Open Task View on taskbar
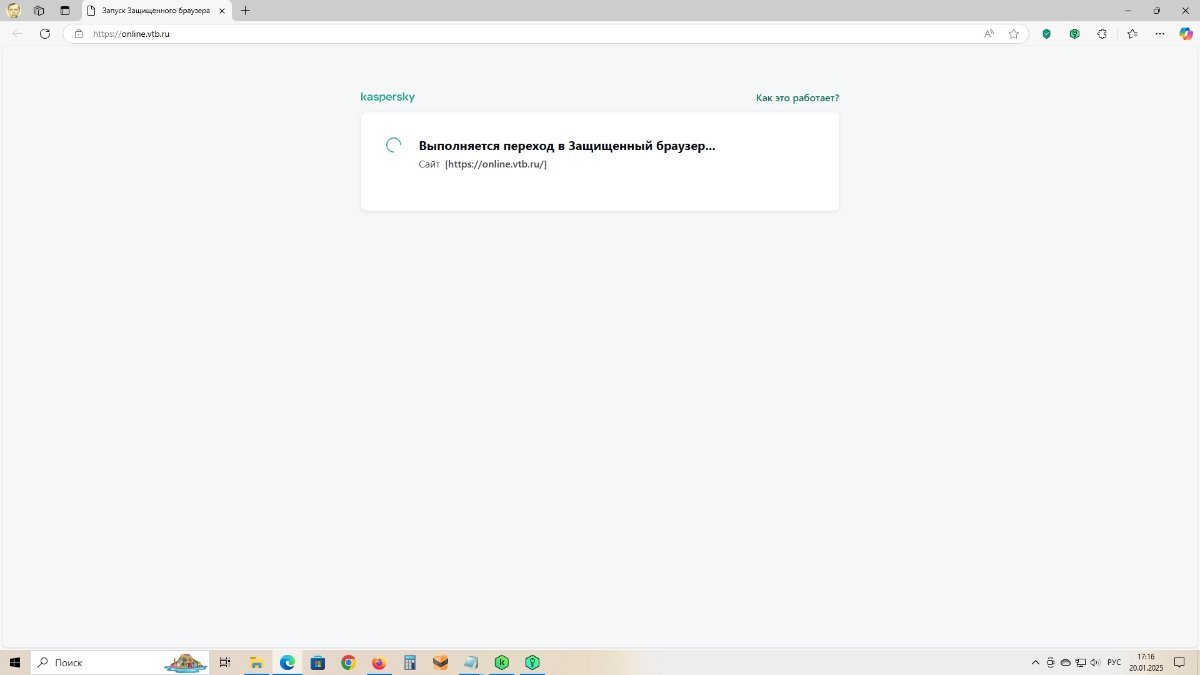 tap(225, 662)
